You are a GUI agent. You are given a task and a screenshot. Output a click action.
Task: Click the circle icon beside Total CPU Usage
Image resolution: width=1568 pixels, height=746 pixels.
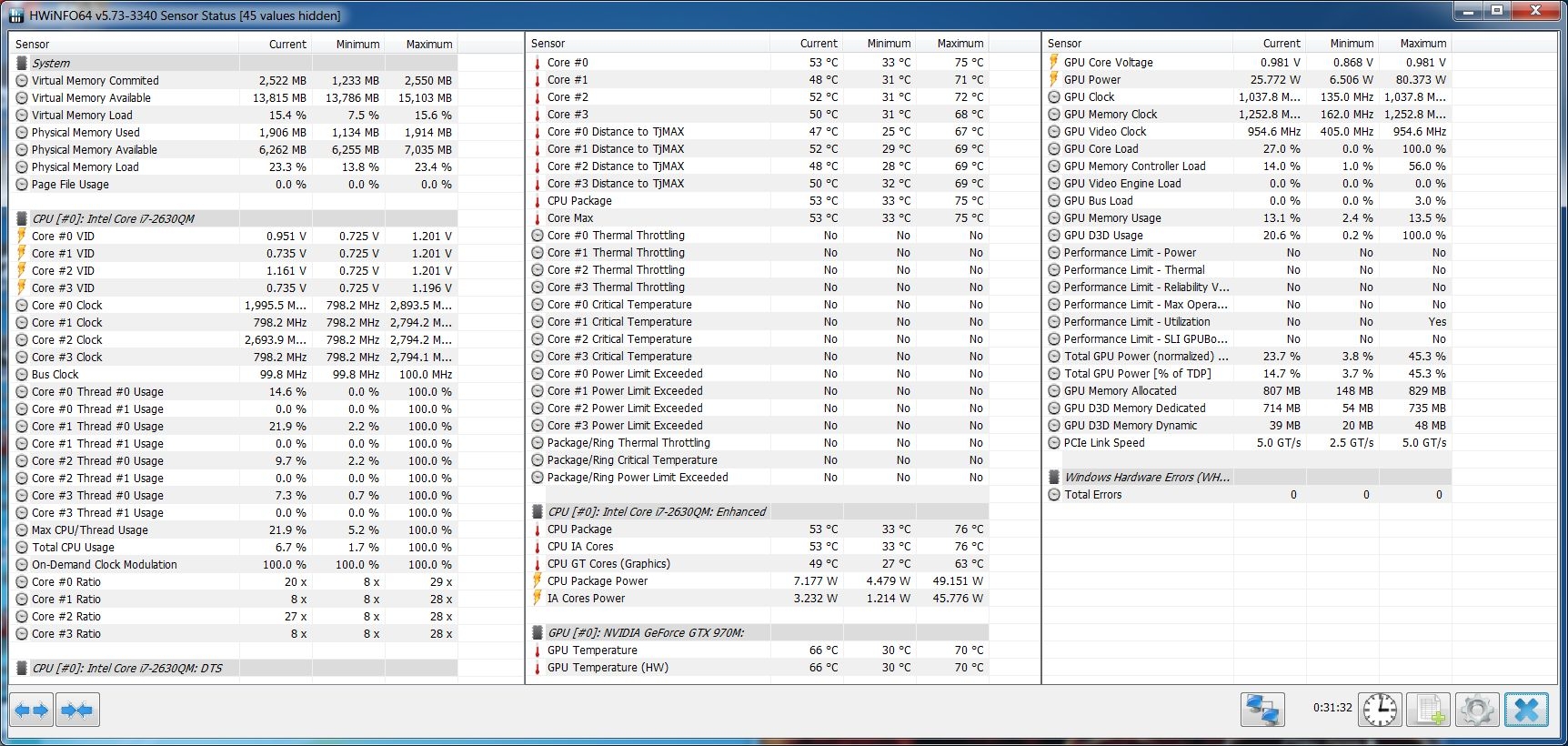point(22,548)
